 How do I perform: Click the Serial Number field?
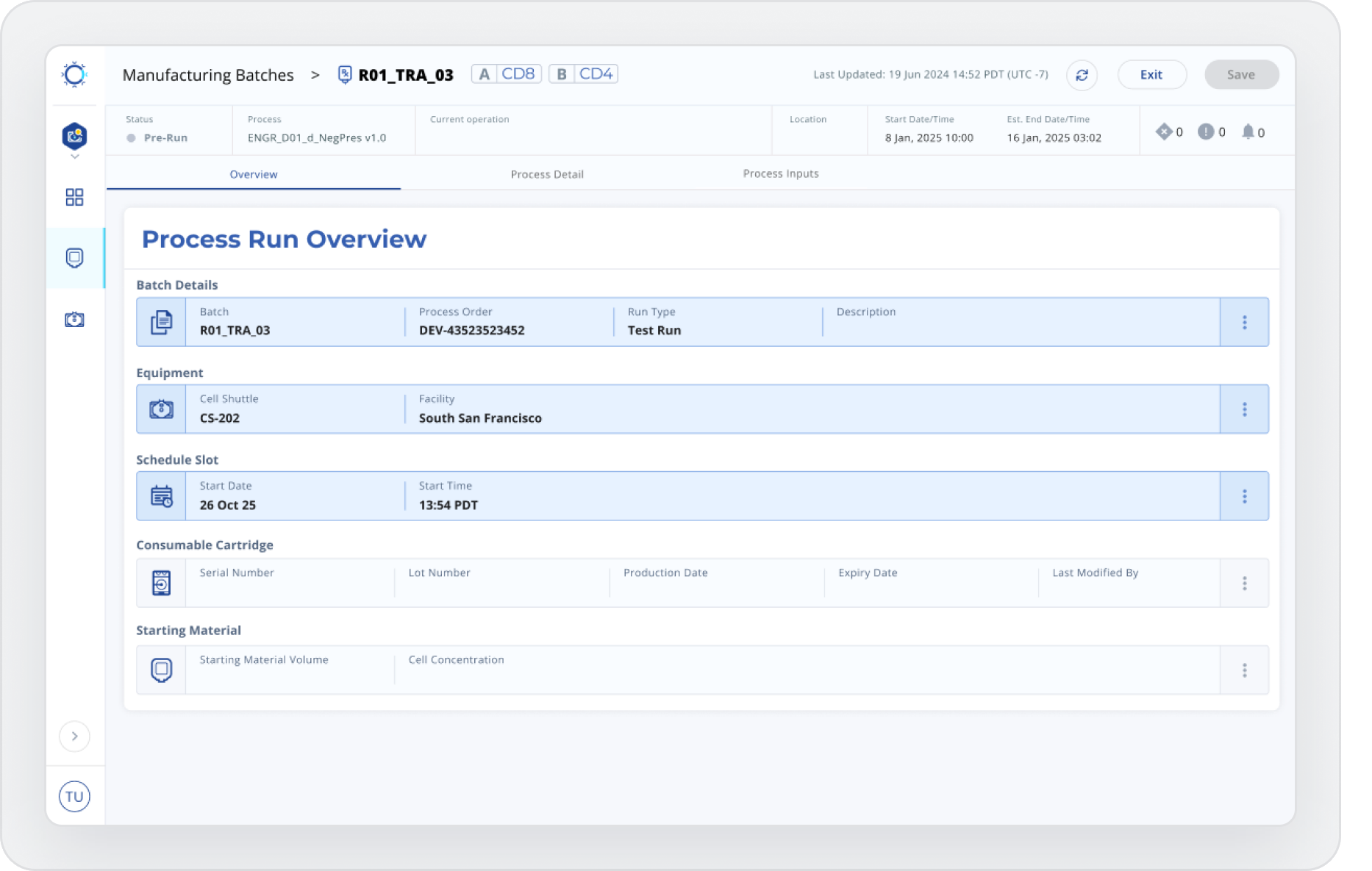pos(290,583)
